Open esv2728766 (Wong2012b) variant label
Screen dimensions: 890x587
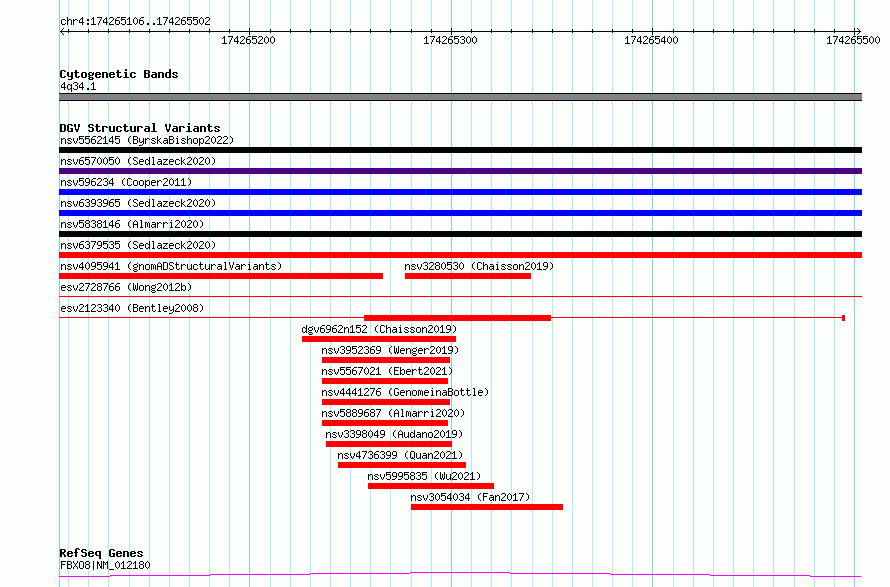point(126,287)
